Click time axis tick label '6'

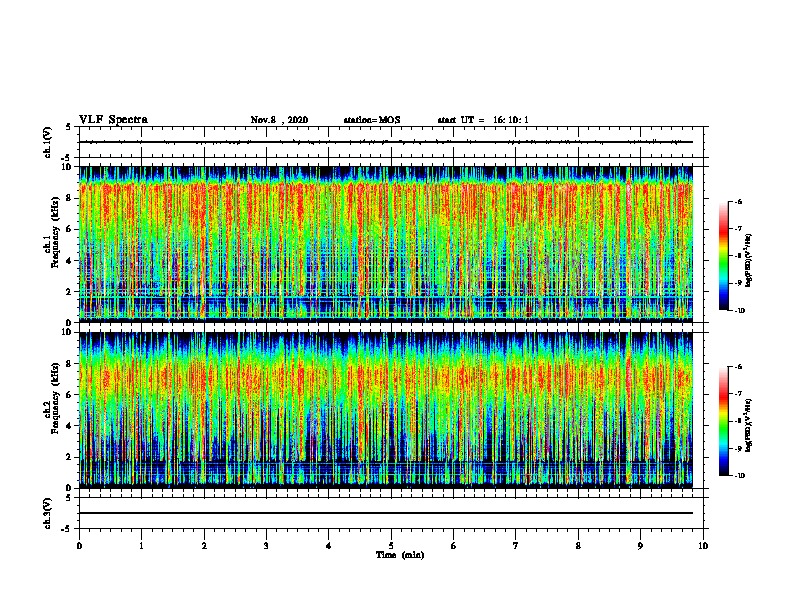(454, 546)
